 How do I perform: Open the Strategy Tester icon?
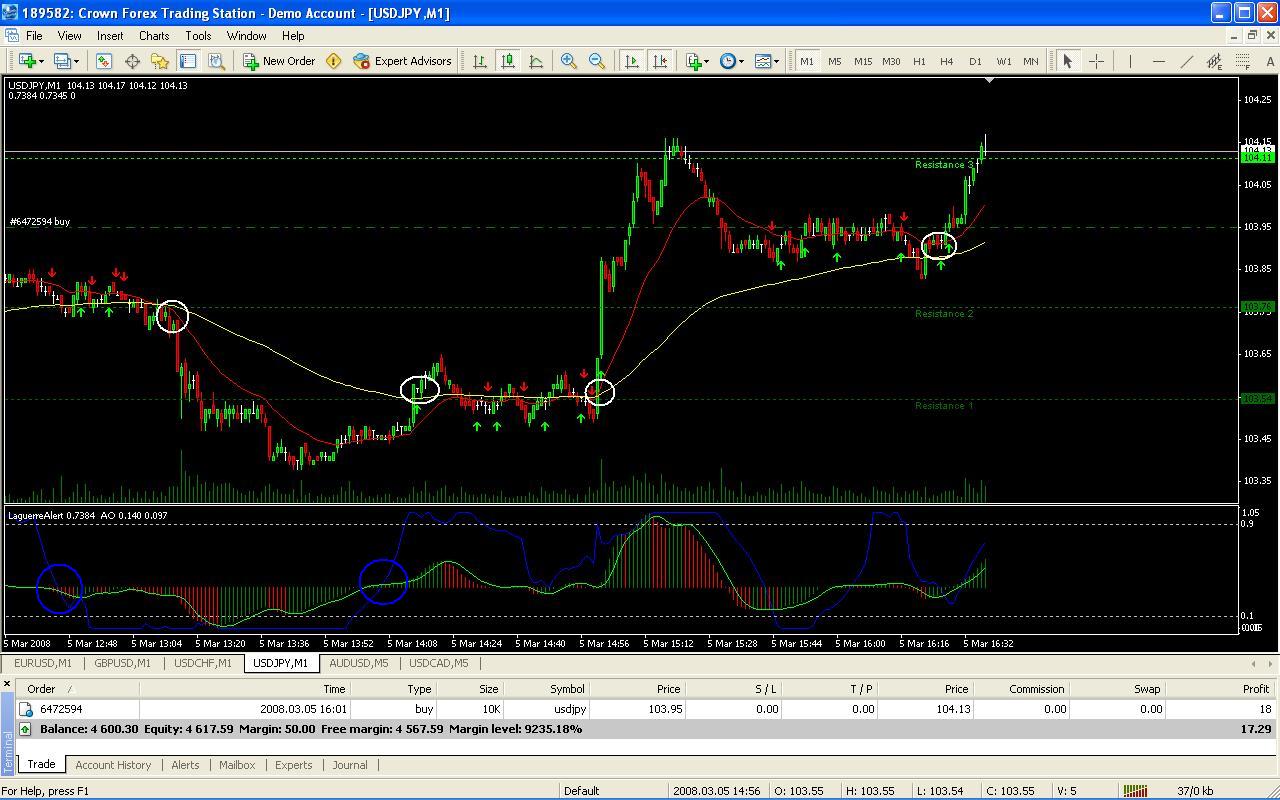coord(215,61)
